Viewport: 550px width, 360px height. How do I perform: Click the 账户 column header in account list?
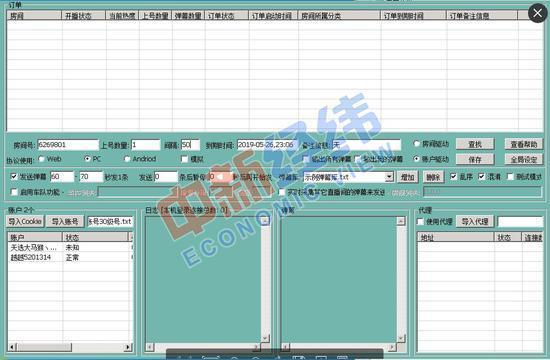tap(35, 237)
